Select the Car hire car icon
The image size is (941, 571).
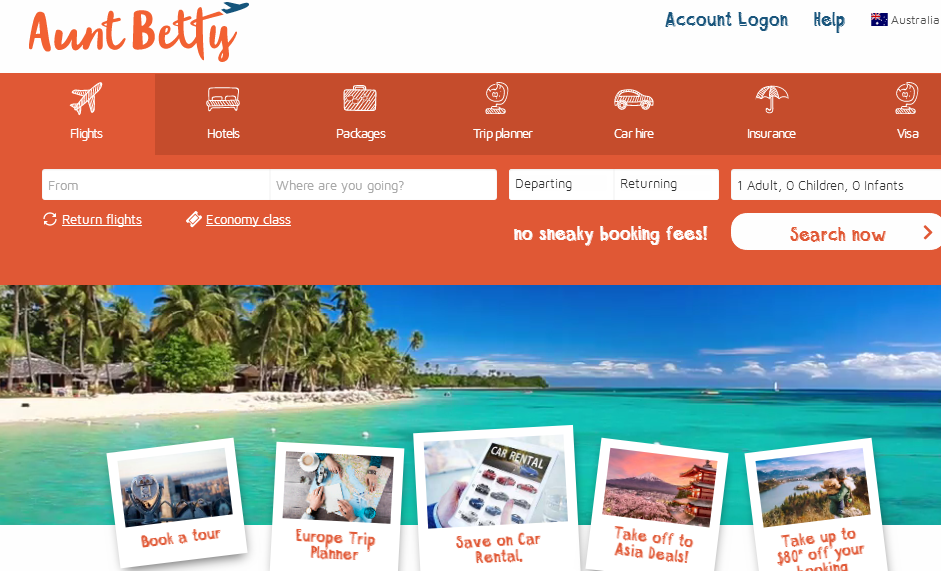click(634, 99)
